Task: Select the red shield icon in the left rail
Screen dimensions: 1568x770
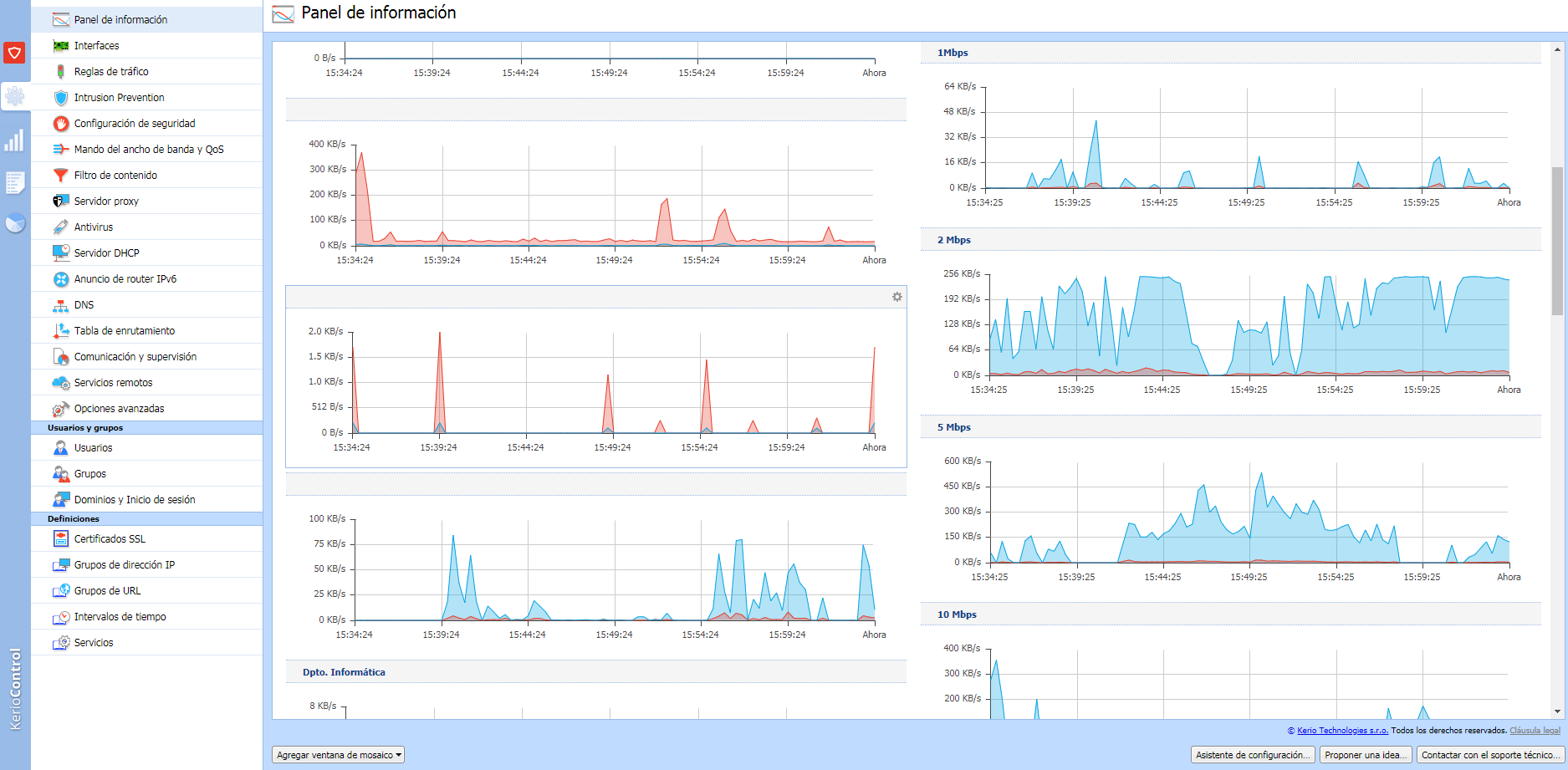Action: pos(15,53)
